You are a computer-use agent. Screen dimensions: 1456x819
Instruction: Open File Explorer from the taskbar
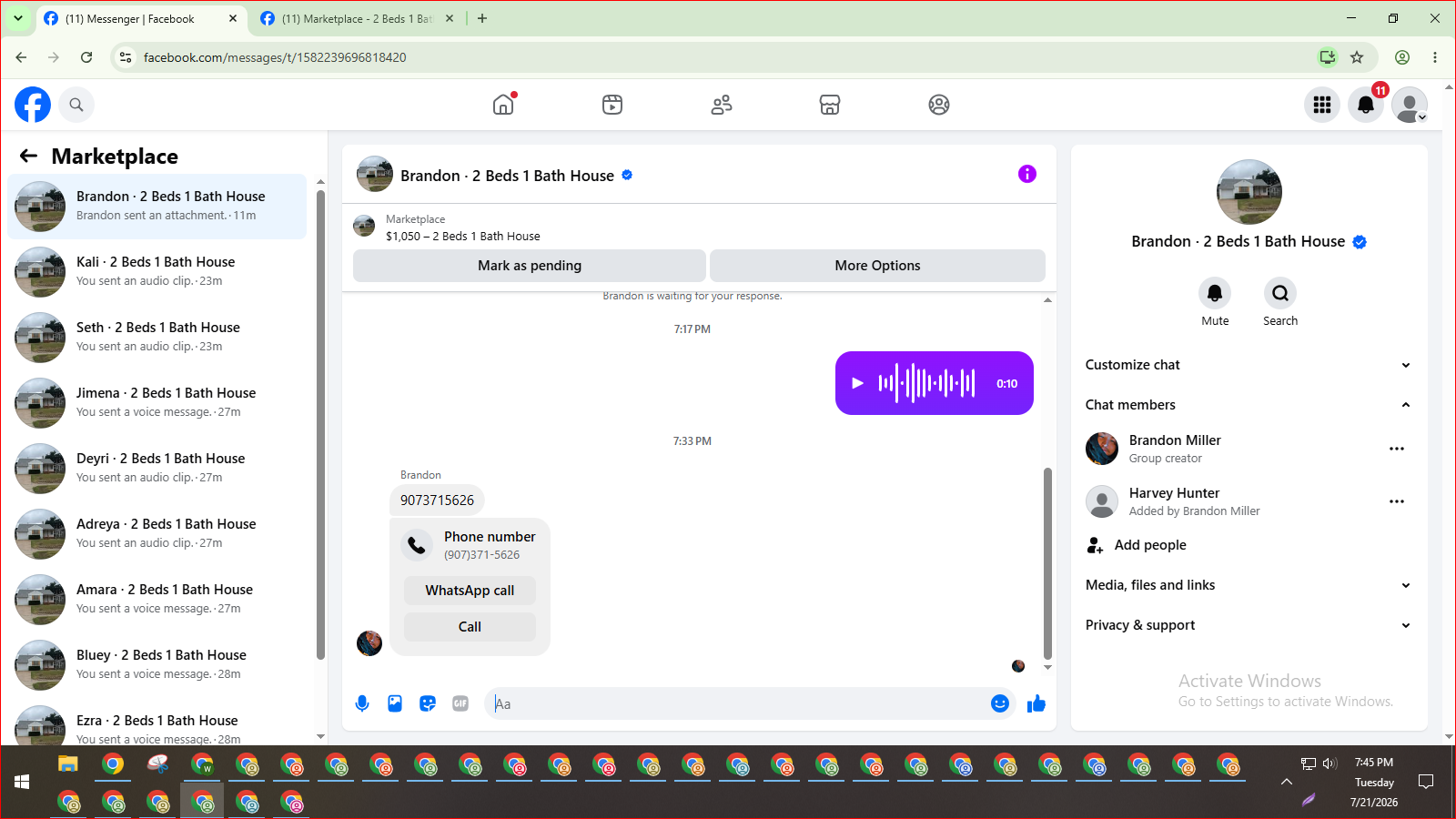coord(68,764)
